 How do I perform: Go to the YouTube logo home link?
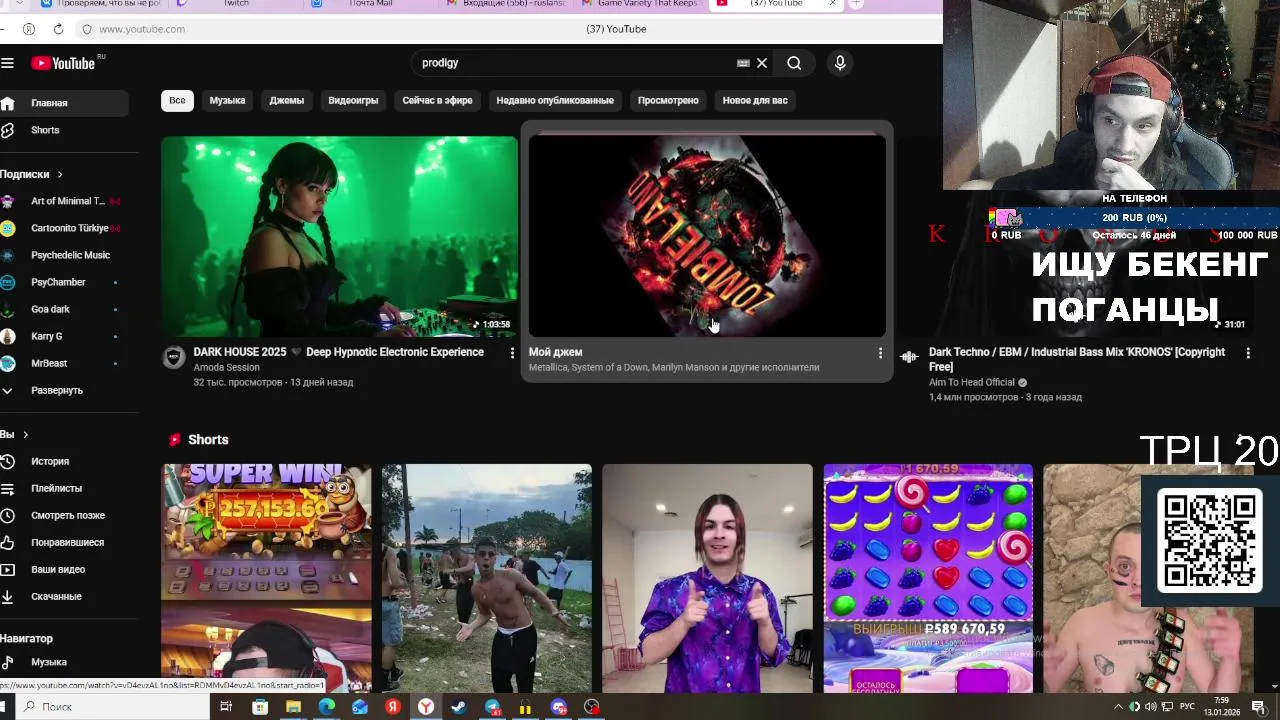(62, 63)
